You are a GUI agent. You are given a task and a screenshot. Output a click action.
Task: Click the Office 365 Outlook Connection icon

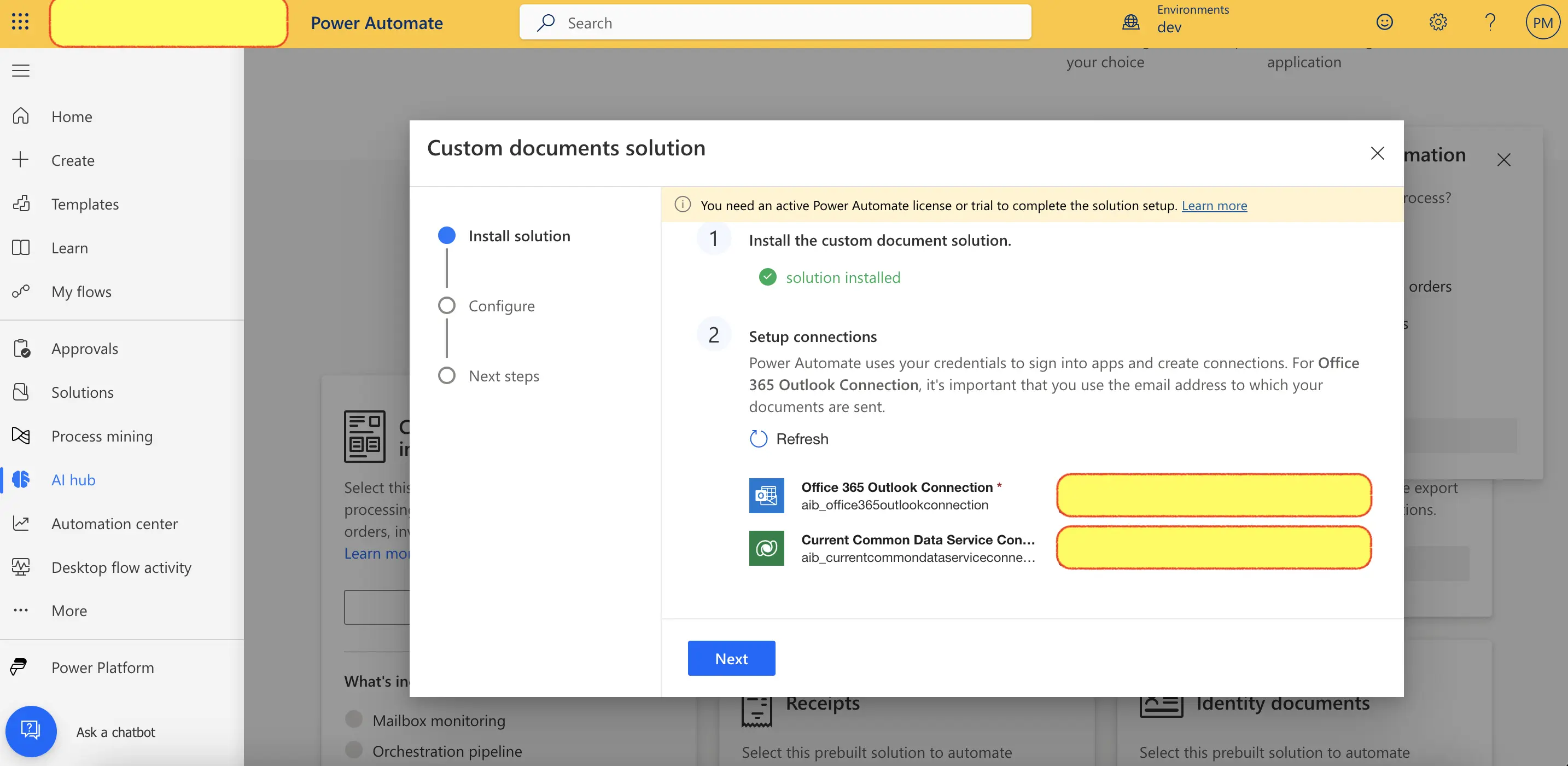click(766, 495)
